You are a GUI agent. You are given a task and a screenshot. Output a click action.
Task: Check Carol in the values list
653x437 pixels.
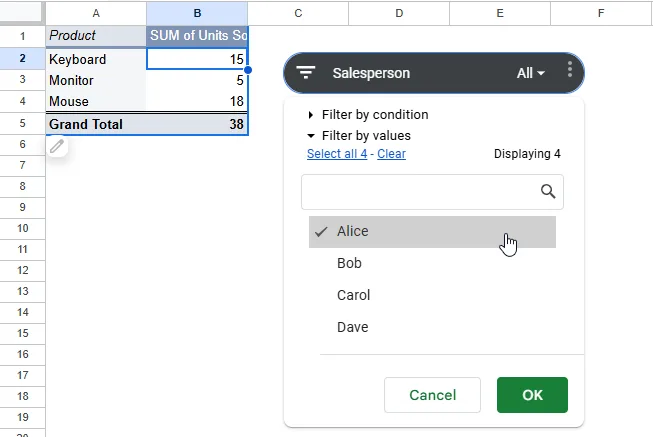(432, 295)
